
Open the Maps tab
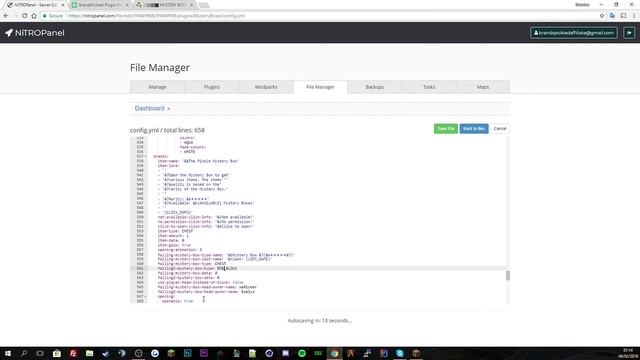pos(483,87)
